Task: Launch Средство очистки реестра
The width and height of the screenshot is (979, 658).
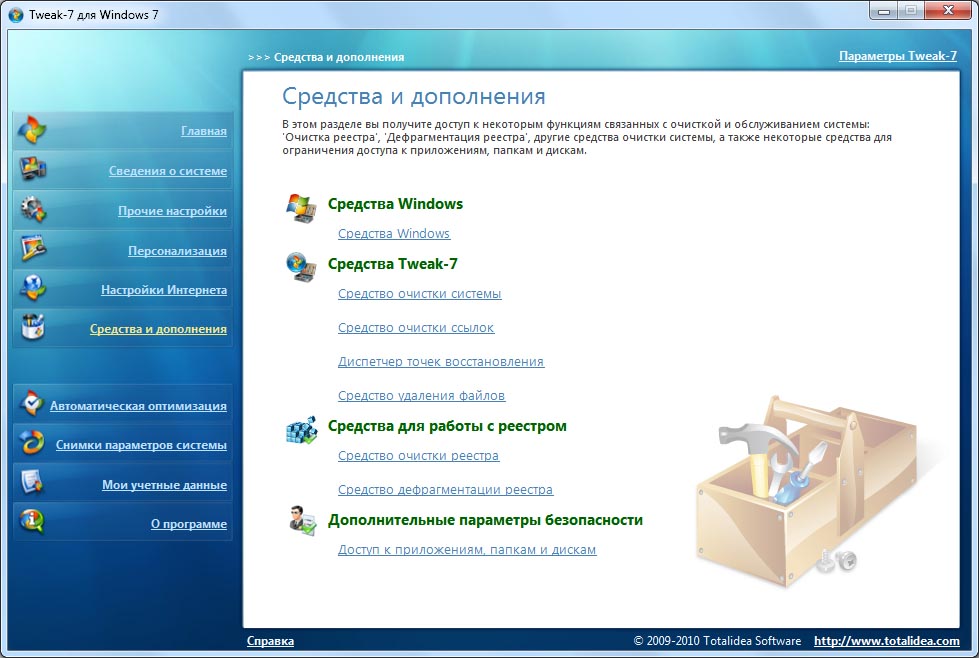Action: pyautogui.click(x=418, y=456)
